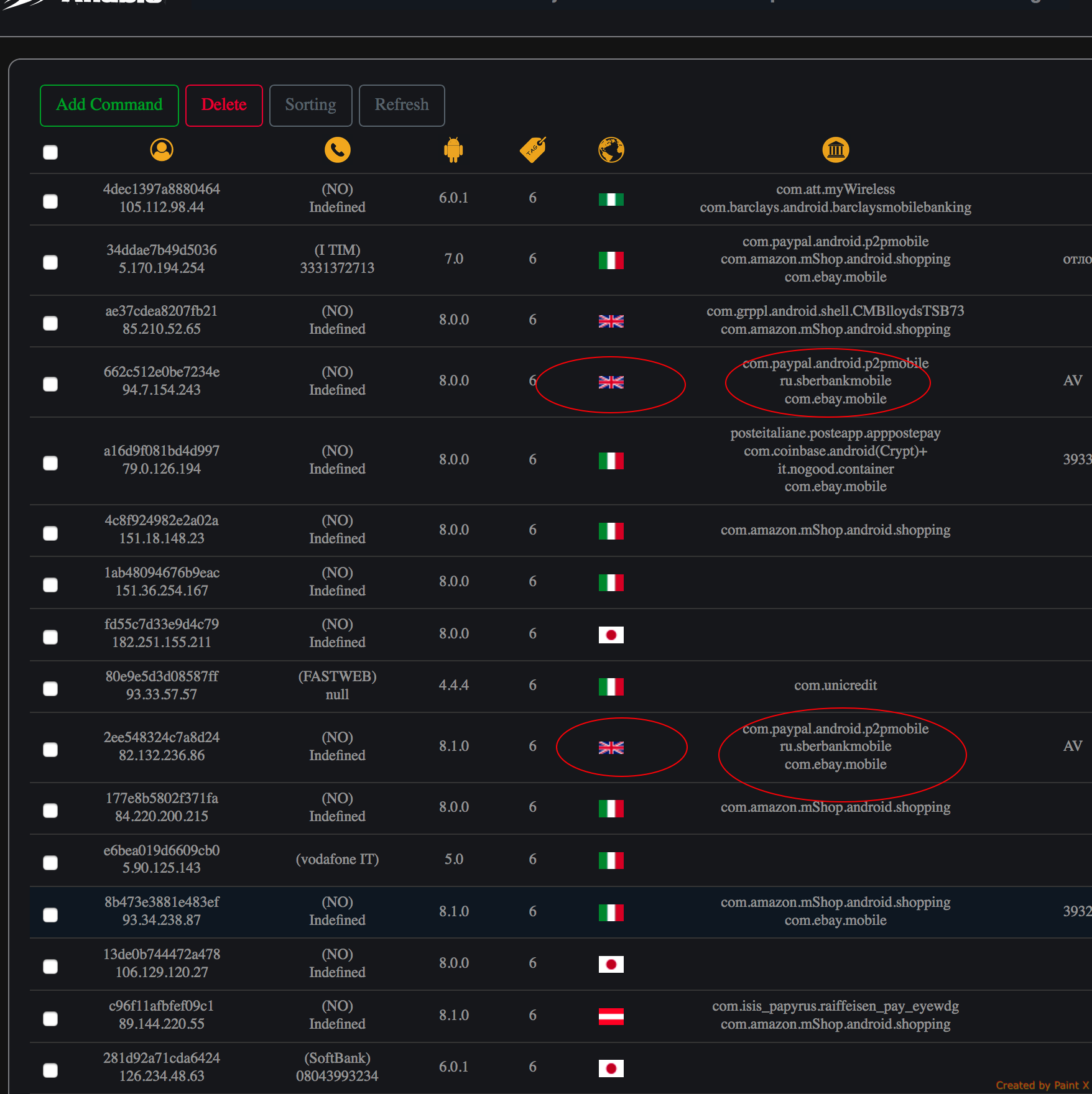The height and width of the screenshot is (1094, 1092).
Task: Click the Japanese flag in row 281d92a71cda6424
Action: [611, 1068]
